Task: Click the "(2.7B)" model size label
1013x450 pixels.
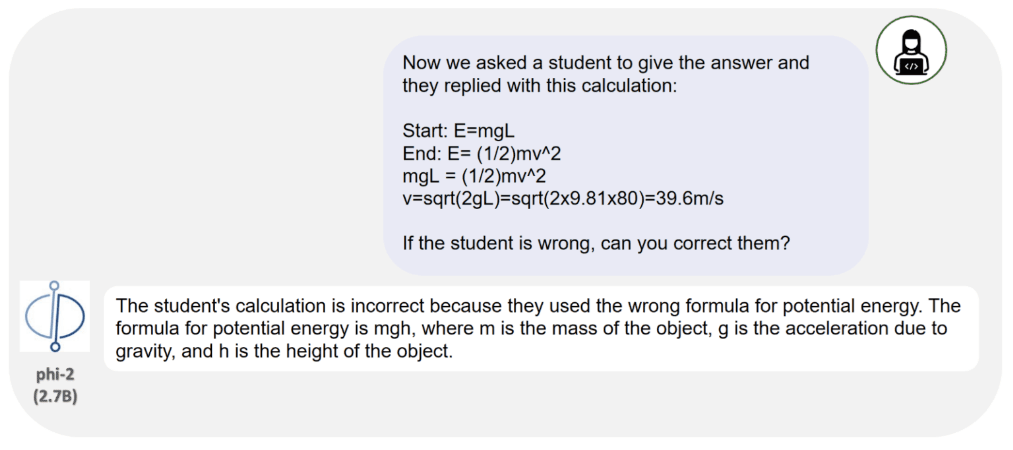Action: 54,395
